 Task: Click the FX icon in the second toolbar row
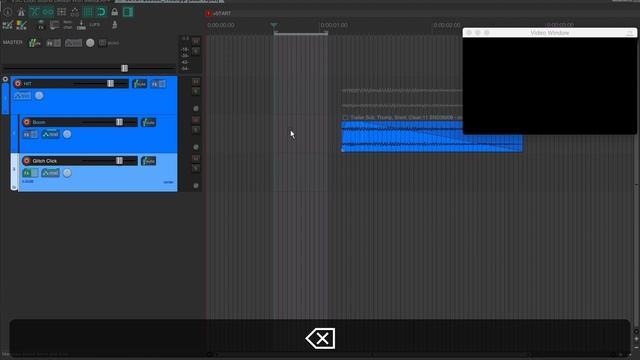click(41, 25)
